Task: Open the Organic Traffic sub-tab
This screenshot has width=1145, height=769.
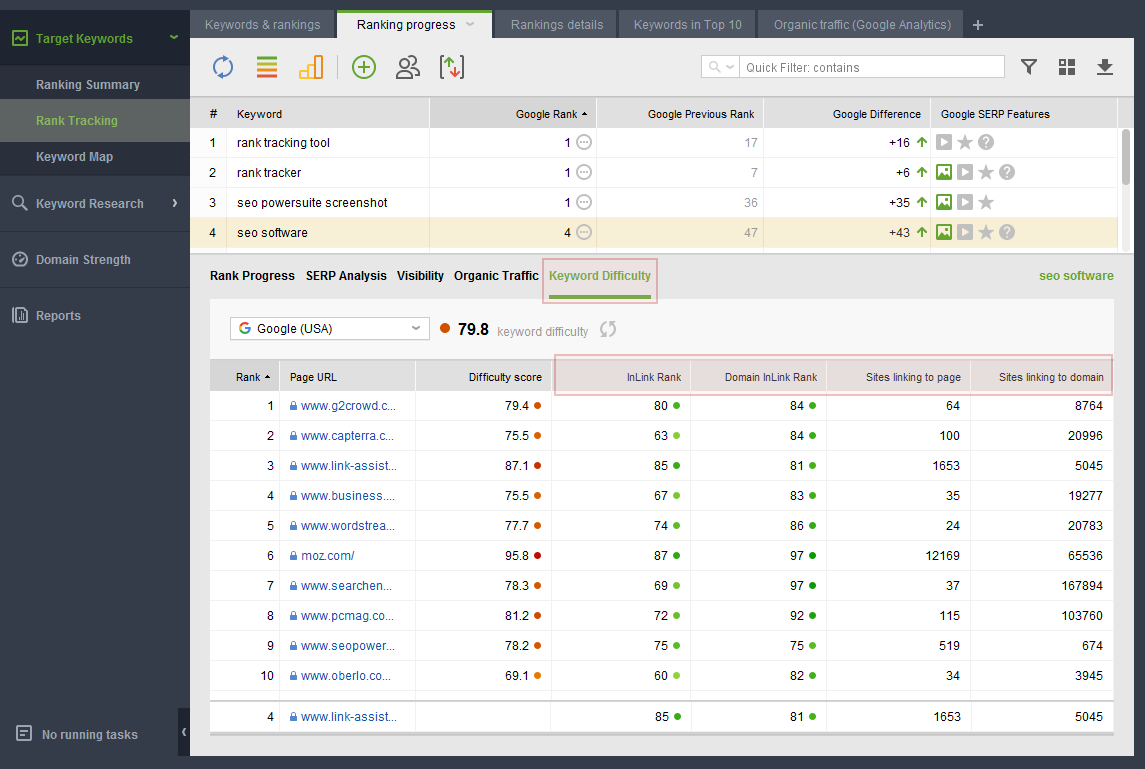Action: tap(496, 276)
